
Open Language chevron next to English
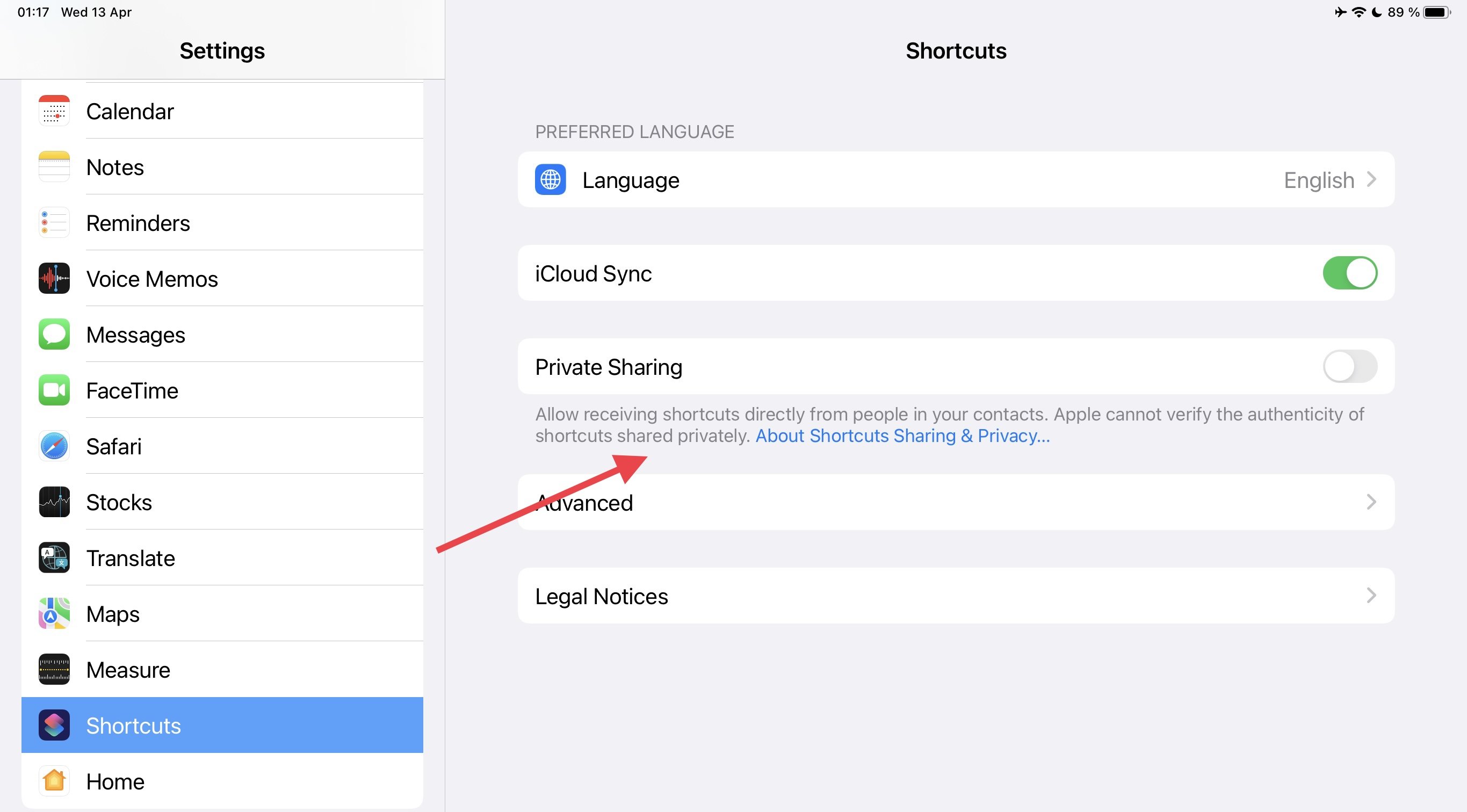tap(1371, 179)
